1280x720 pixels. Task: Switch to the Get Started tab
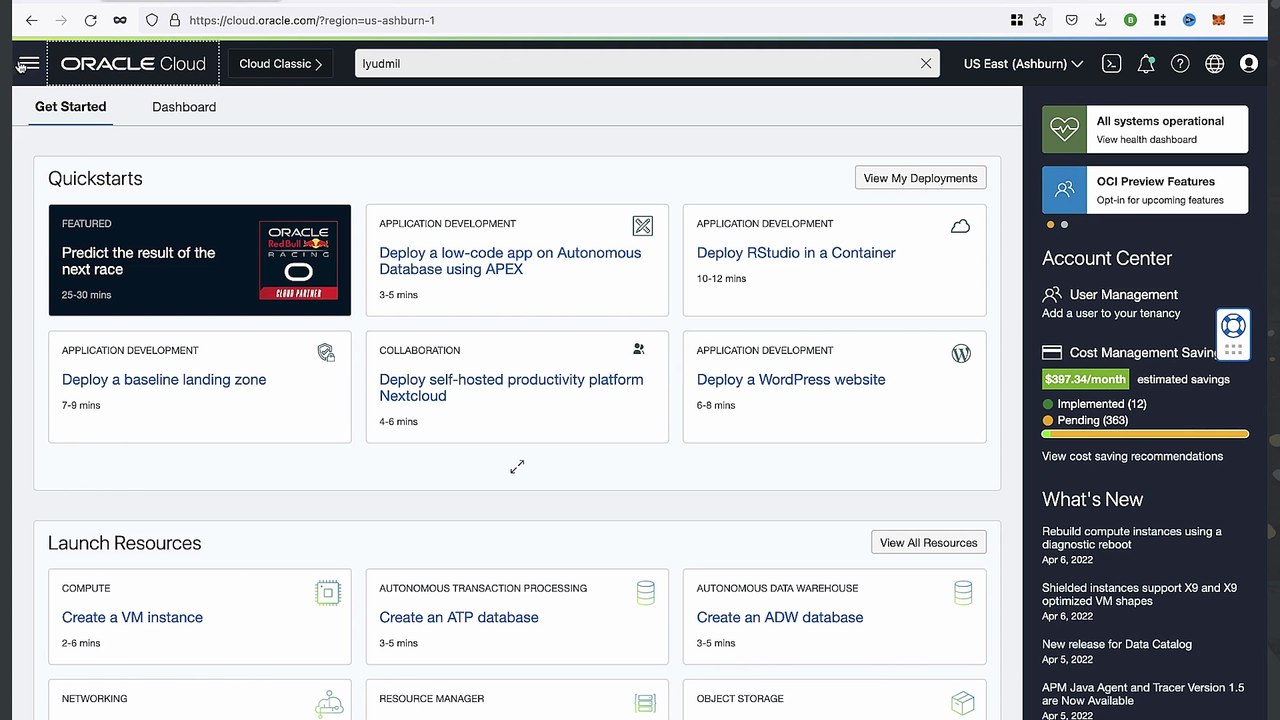pyautogui.click(x=70, y=106)
